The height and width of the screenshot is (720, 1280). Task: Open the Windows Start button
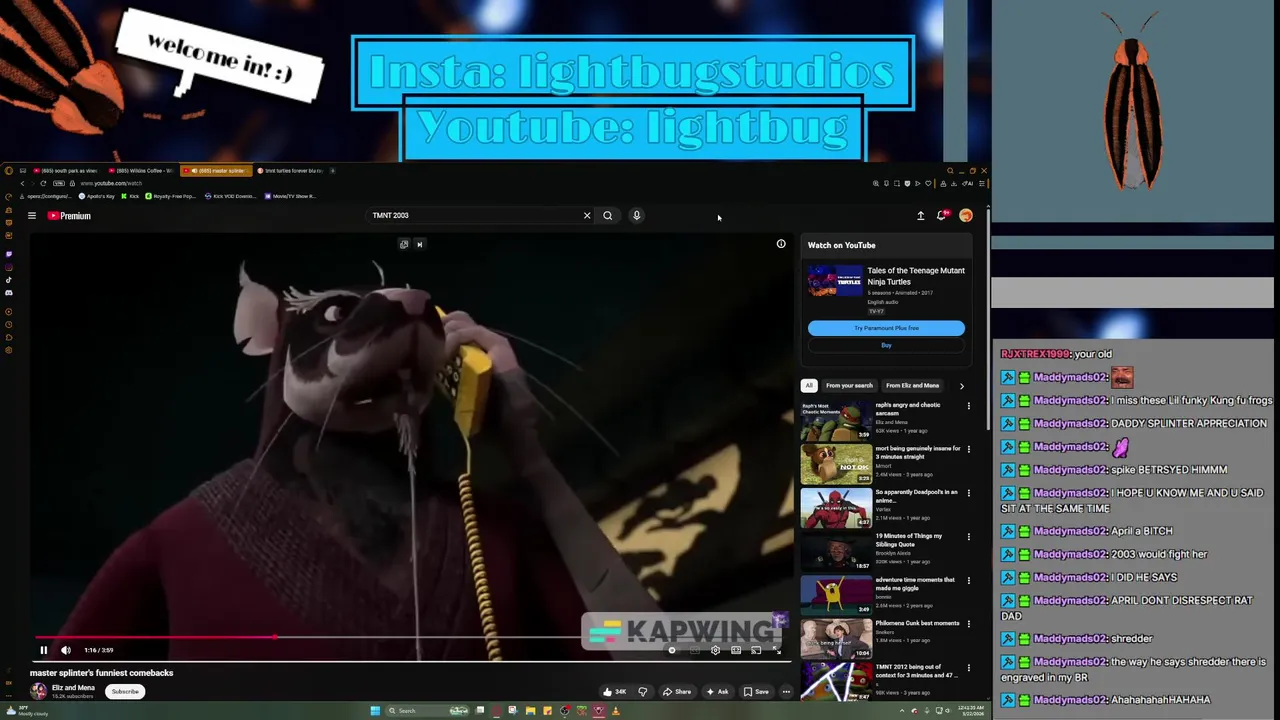(375, 711)
